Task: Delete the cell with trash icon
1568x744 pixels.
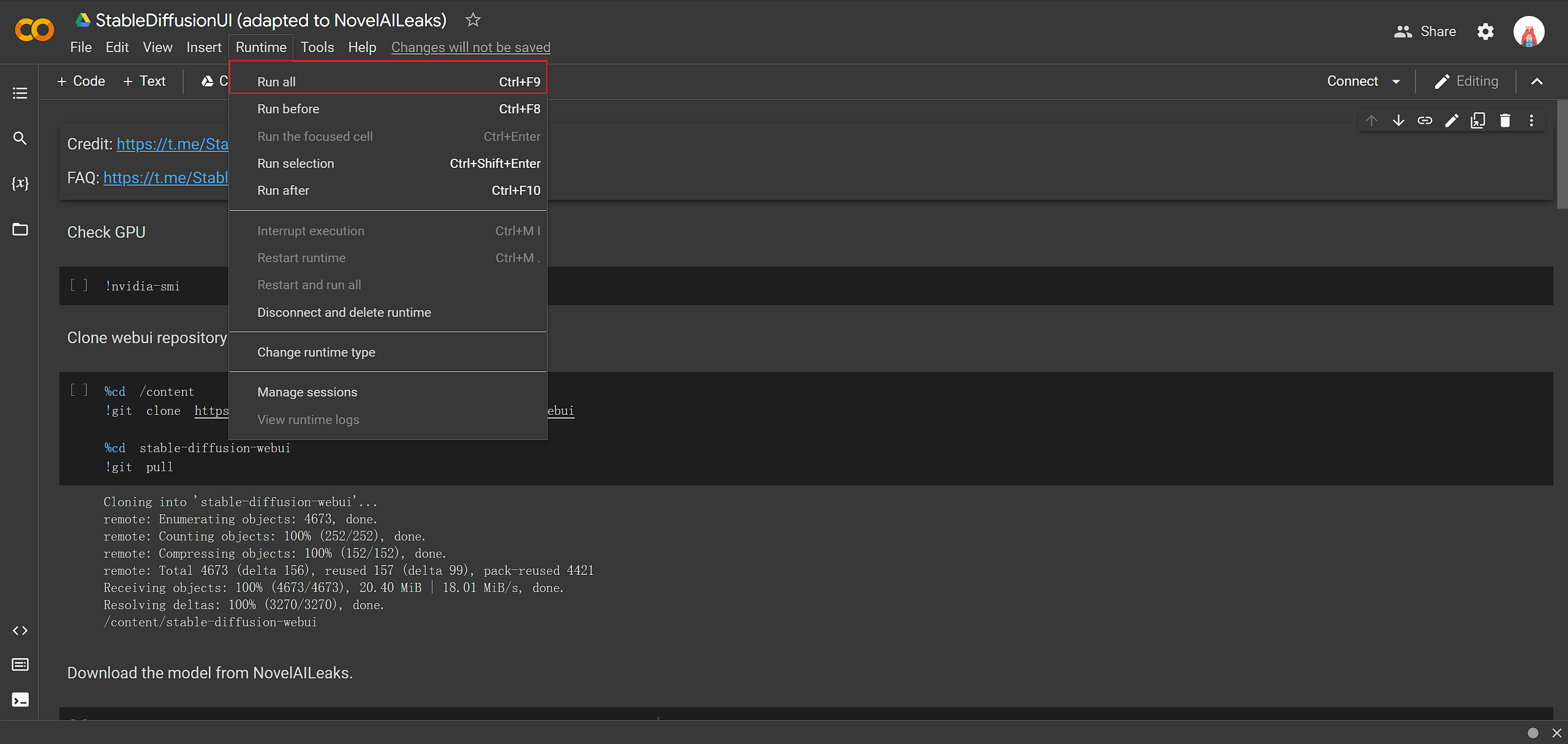Action: click(x=1505, y=120)
